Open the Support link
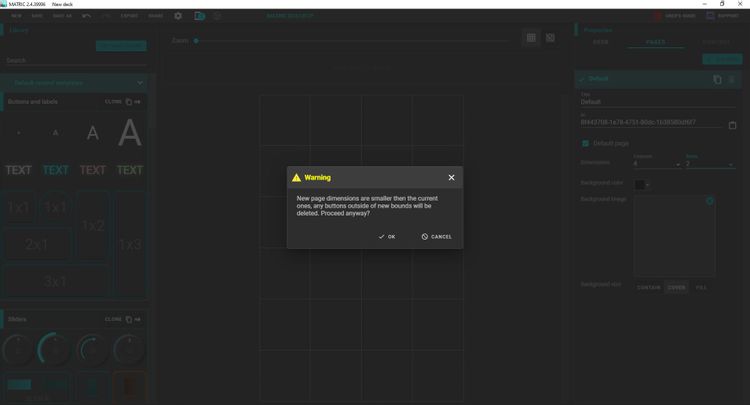The image size is (750, 405). pyautogui.click(x=728, y=16)
